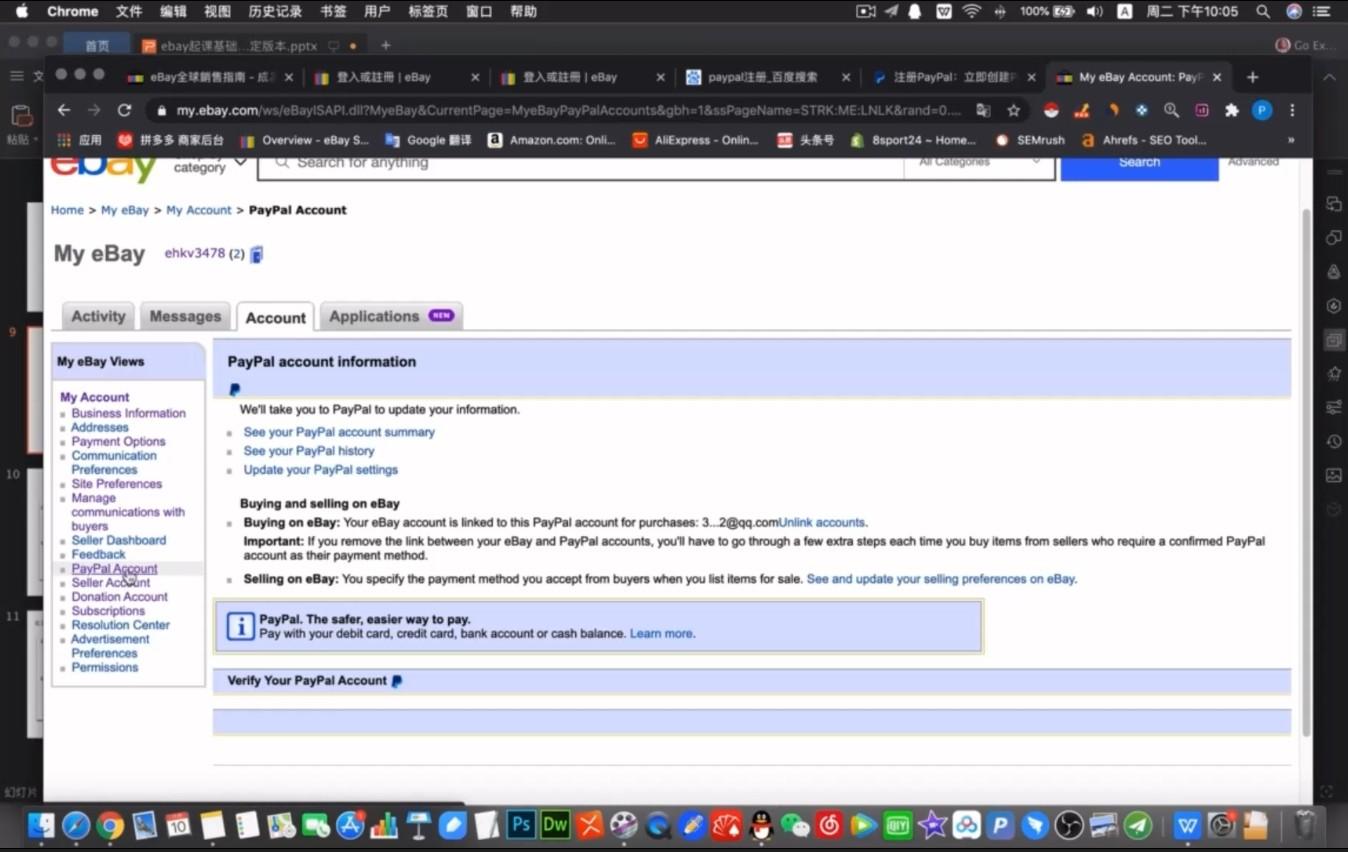This screenshot has width=1348, height=852.
Task: Select Seller Dashboard in the sidebar
Action: pyautogui.click(x=119, y=540)
